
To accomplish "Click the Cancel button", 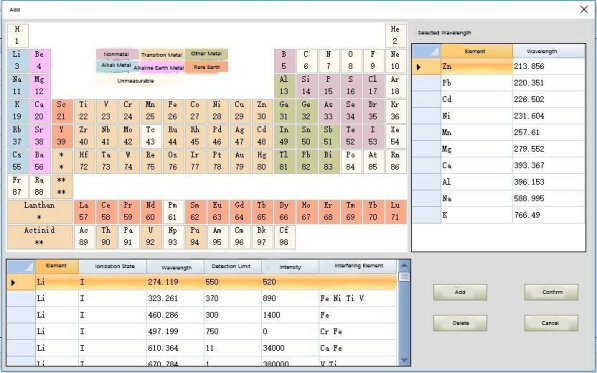I will 551,323.
